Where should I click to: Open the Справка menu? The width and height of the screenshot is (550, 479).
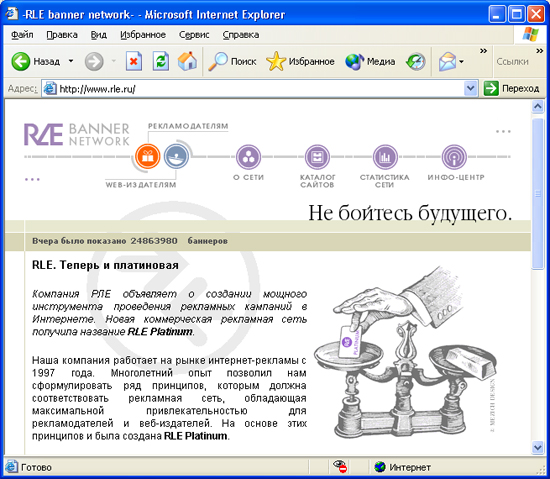pyautogui.click(x=241, y=35)
